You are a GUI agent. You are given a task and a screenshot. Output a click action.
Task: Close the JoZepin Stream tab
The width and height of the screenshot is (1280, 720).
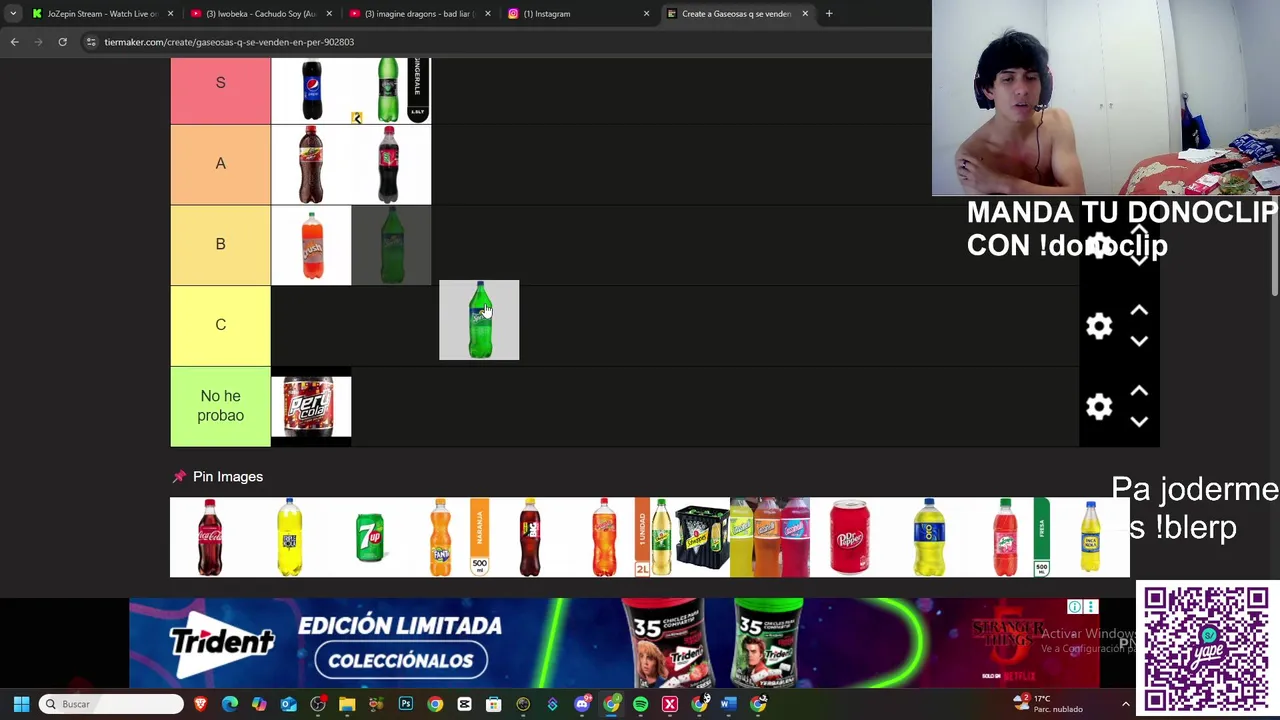point(170,14)
